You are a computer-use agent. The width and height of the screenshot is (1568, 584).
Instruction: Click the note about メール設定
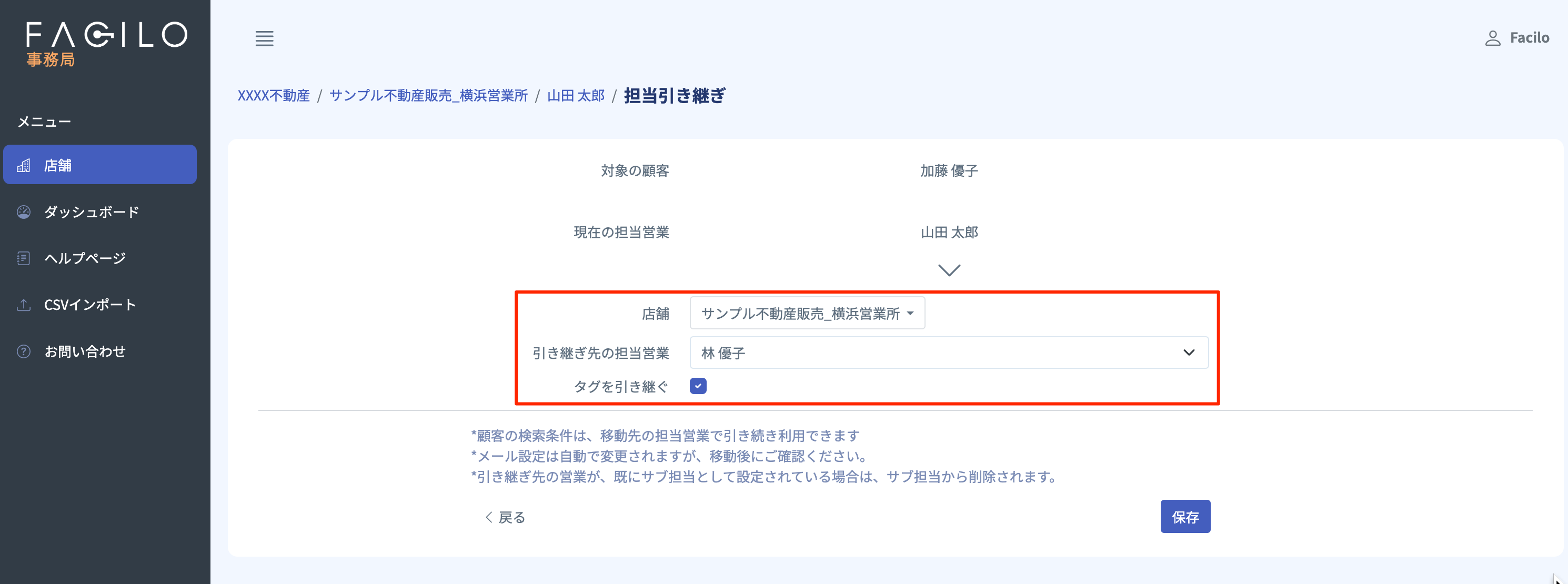[670, 456]
